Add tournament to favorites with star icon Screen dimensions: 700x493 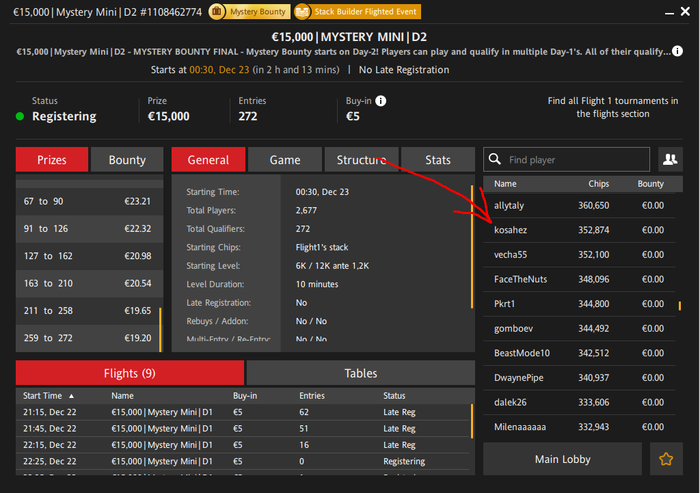click(666, 459)
